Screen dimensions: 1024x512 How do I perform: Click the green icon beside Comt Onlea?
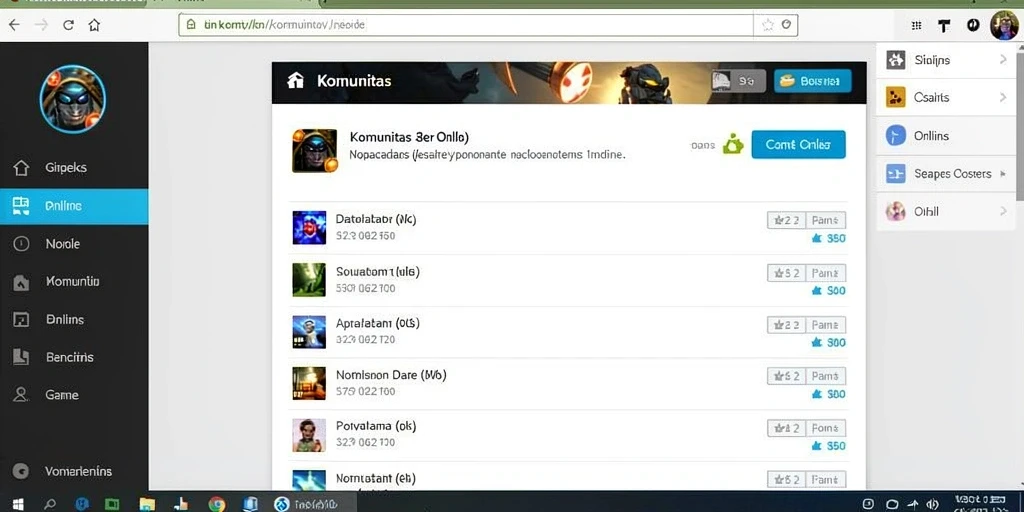tap(733, 144)
